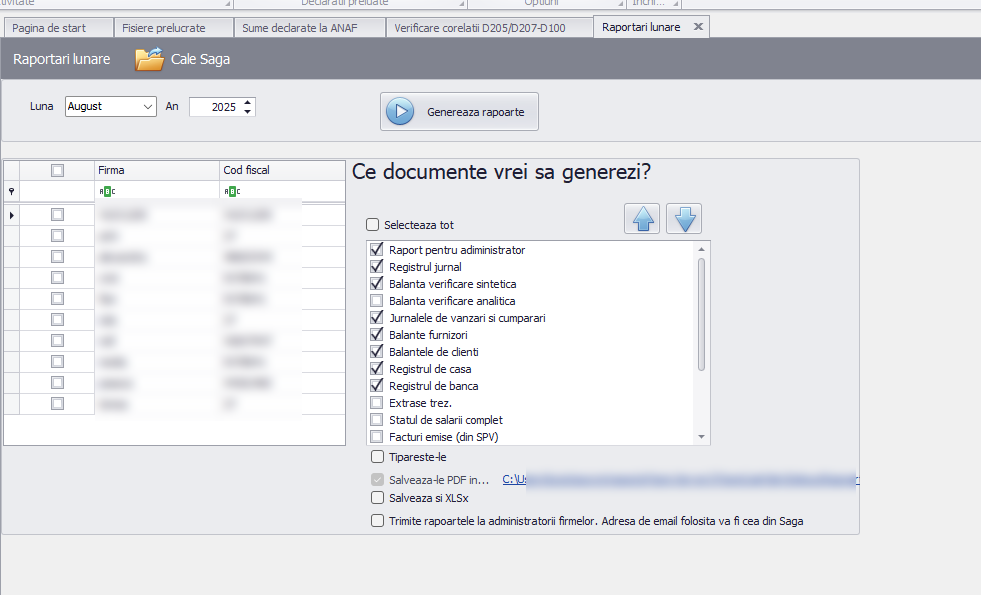This screenshot has width=981, height=595.
Task: Enable the Selecteaza tot checkbox
Action: 373,225
